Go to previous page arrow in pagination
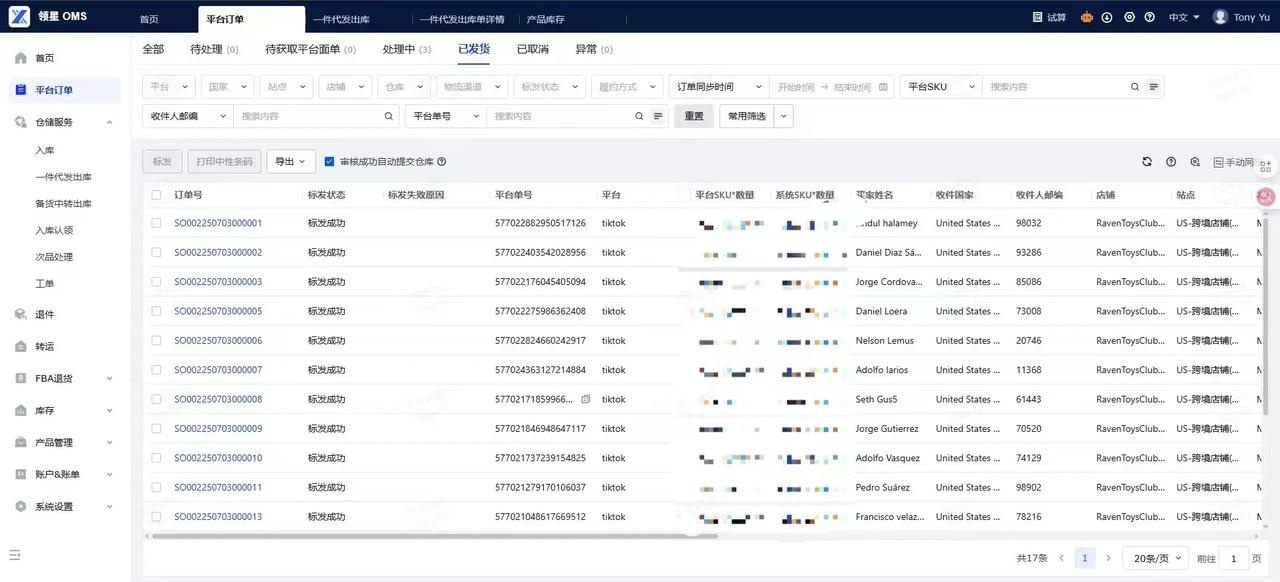1280x582 pixels. pos(1061,558)
